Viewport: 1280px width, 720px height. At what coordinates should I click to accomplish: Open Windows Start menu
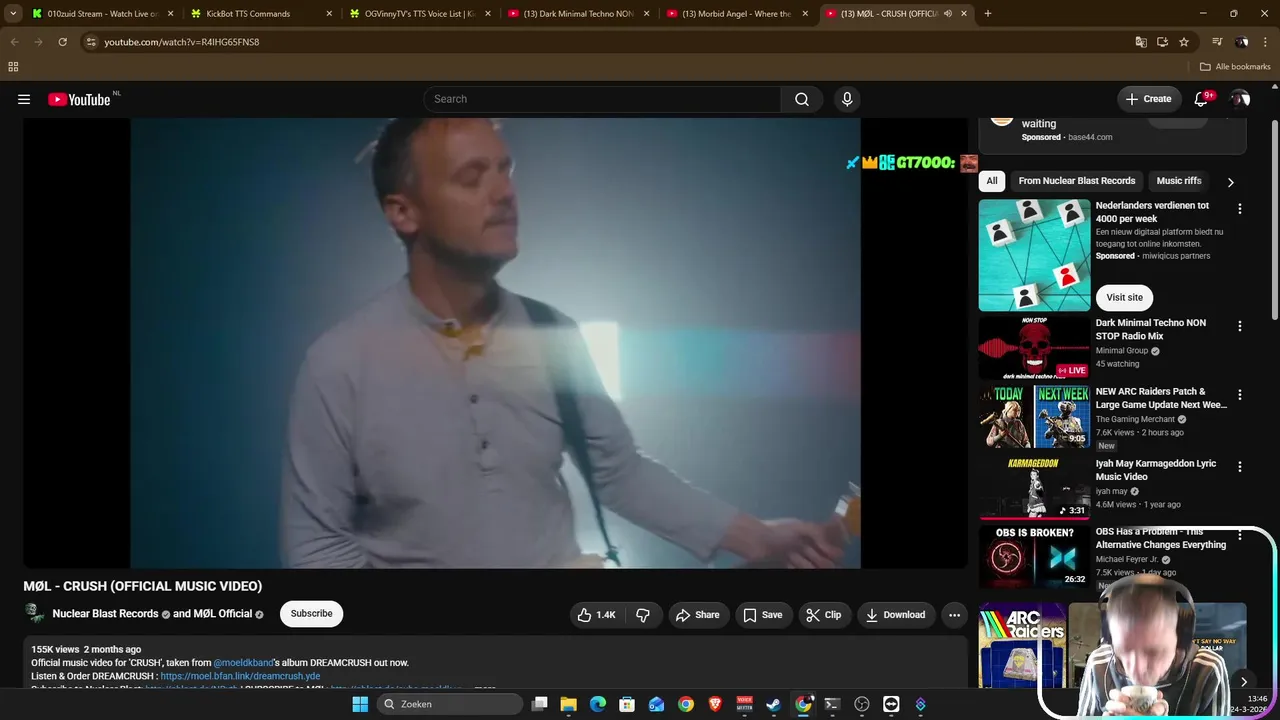coord(360,704)
